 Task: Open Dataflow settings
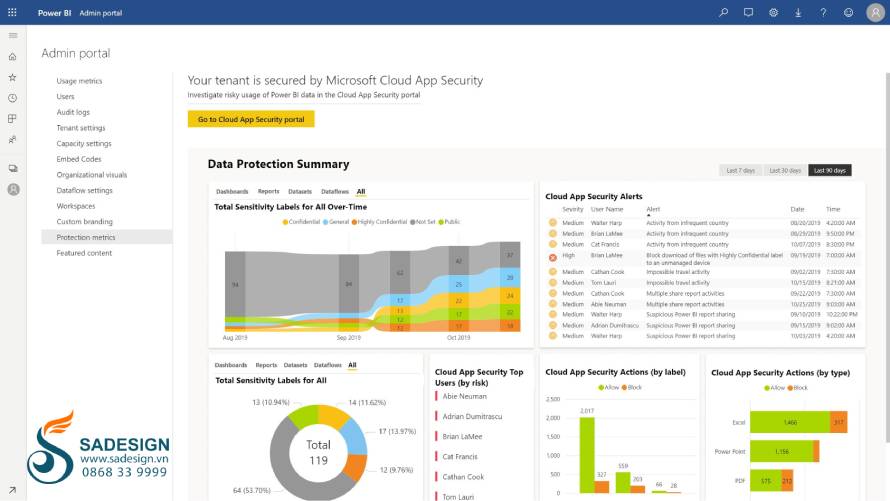pos(85,190)
